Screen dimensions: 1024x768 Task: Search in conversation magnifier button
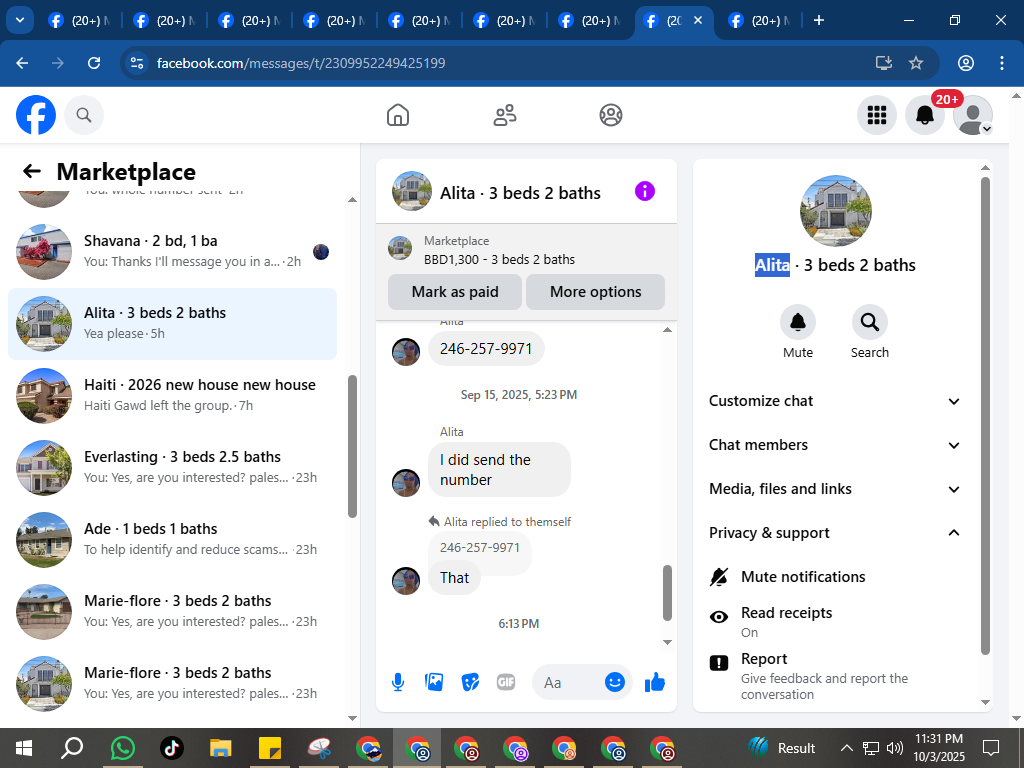point(869,322)
